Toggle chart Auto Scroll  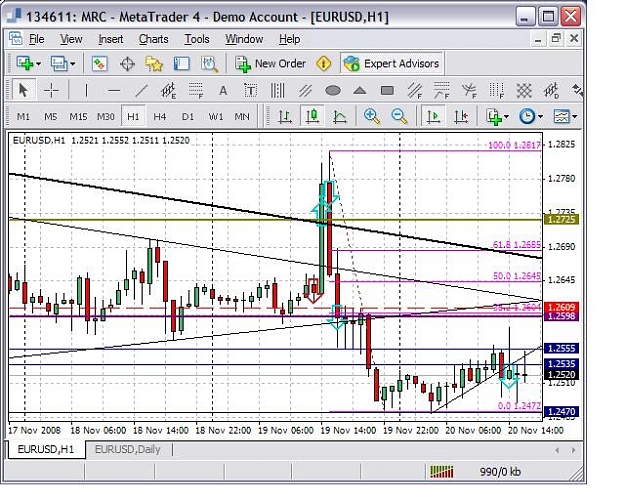click(x=433, y=116)
